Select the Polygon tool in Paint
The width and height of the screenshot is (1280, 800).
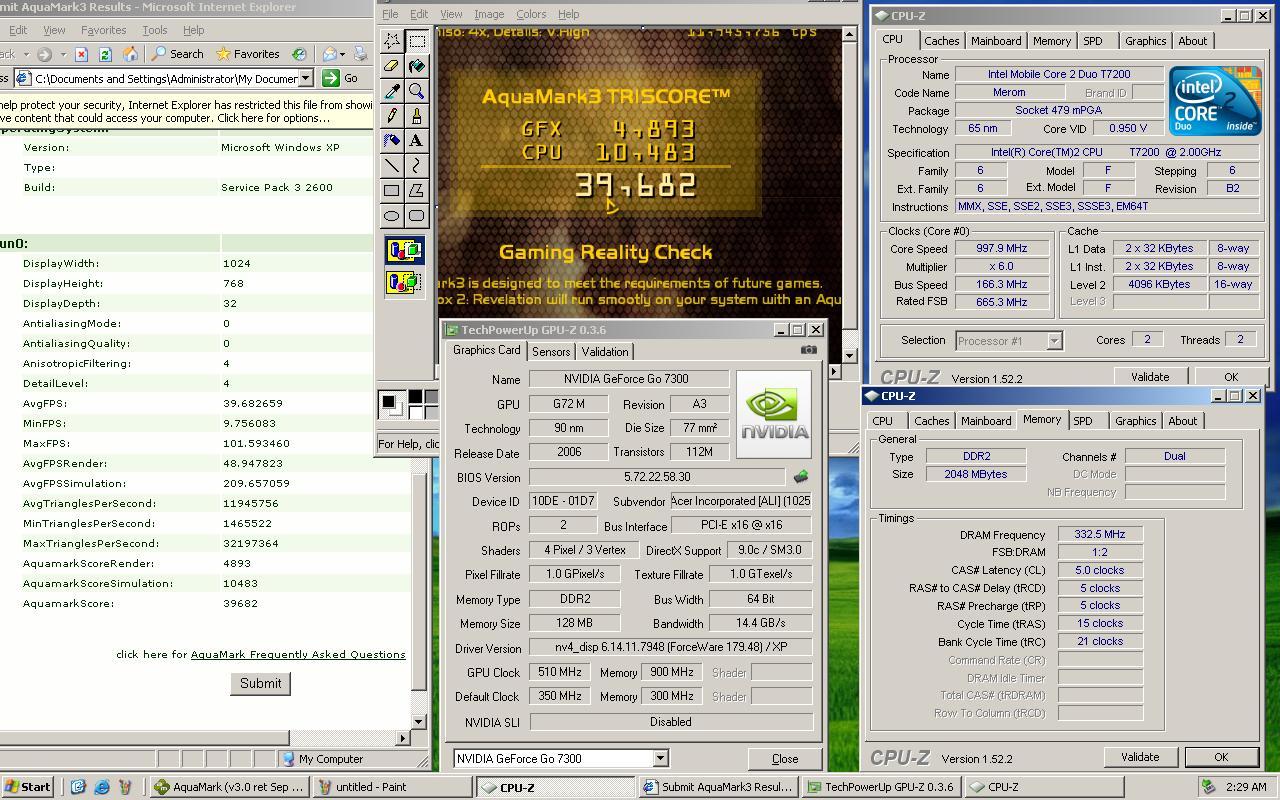[417, 190]
